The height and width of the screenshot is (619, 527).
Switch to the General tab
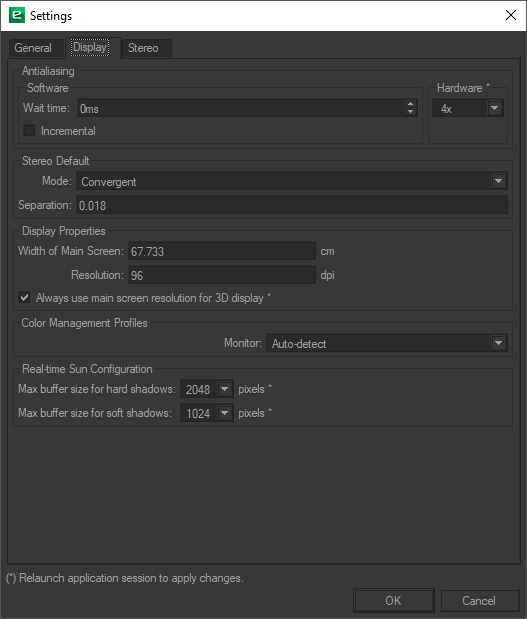pyautogui.click(x=35, y=48)
